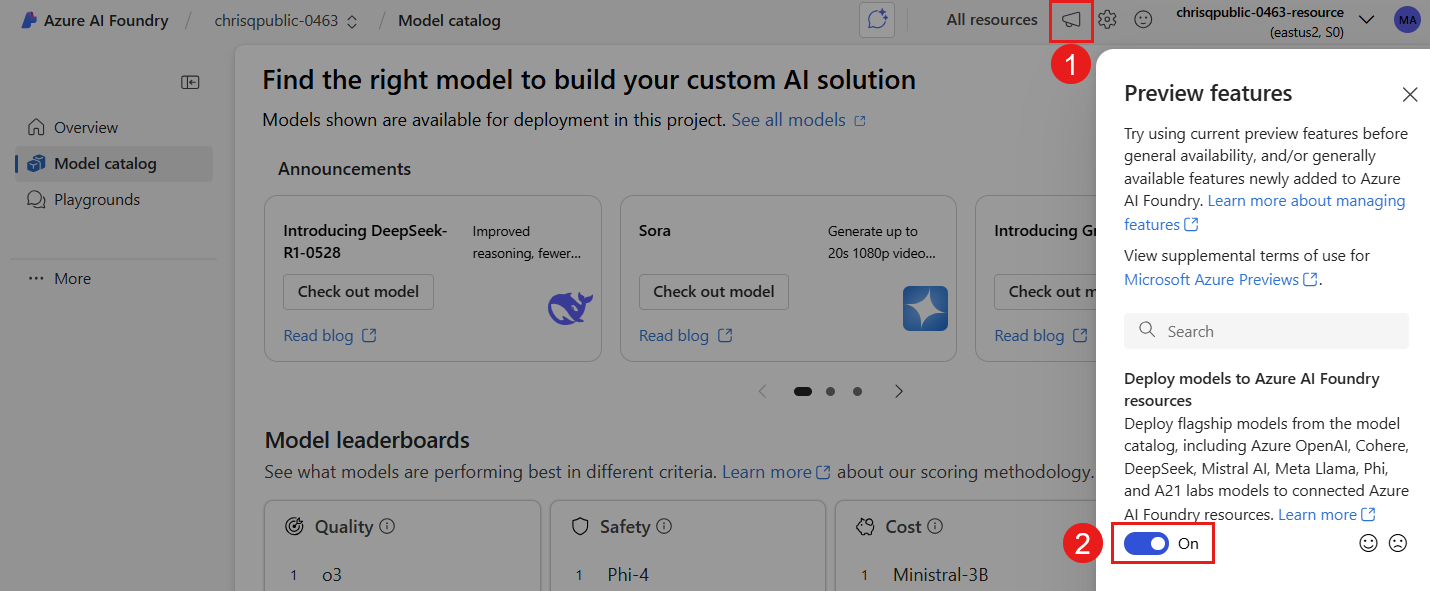Send happy-face feedback for the preview feature

[x=1368, y=543]
